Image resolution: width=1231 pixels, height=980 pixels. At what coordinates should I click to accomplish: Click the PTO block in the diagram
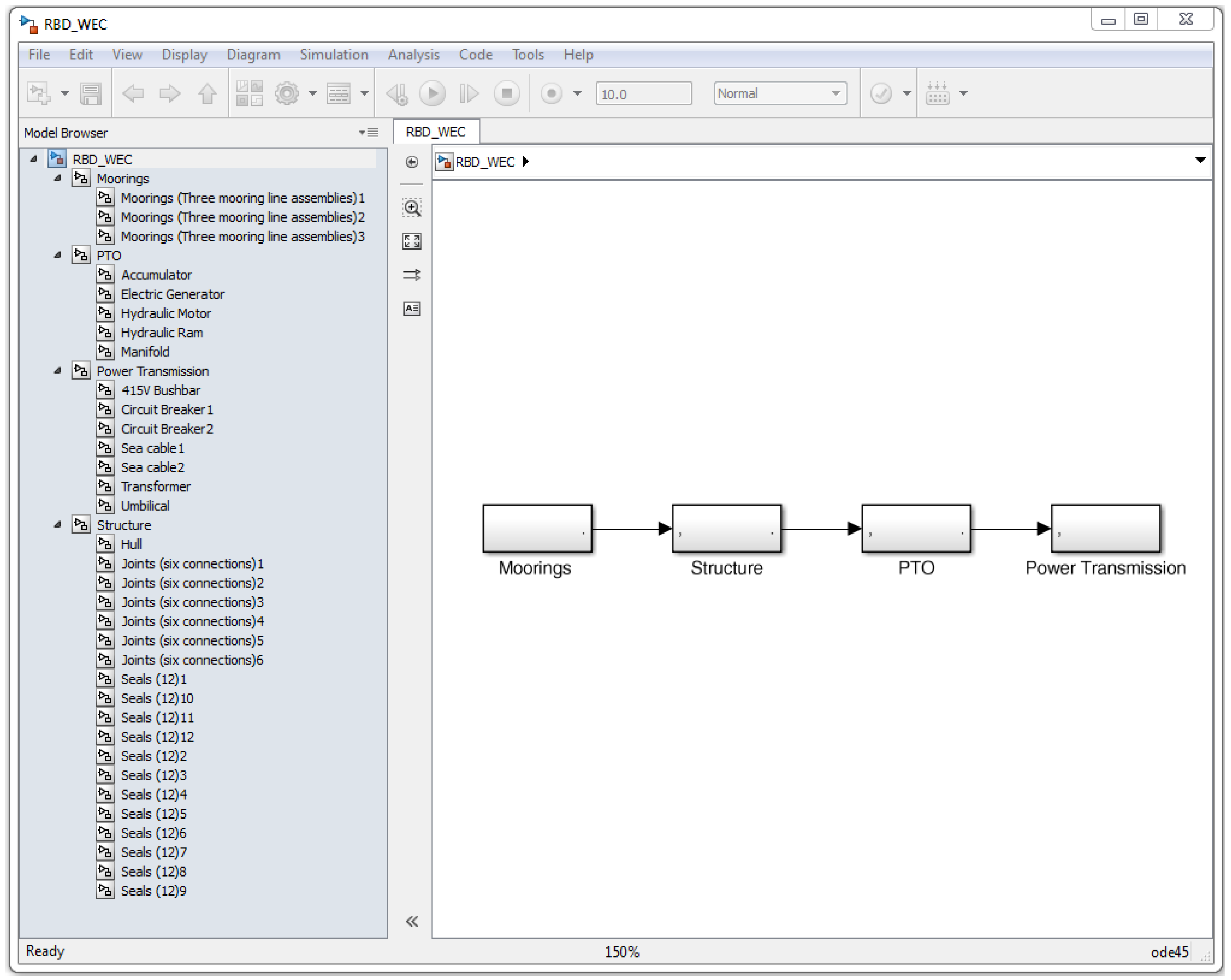pos(916,528)
